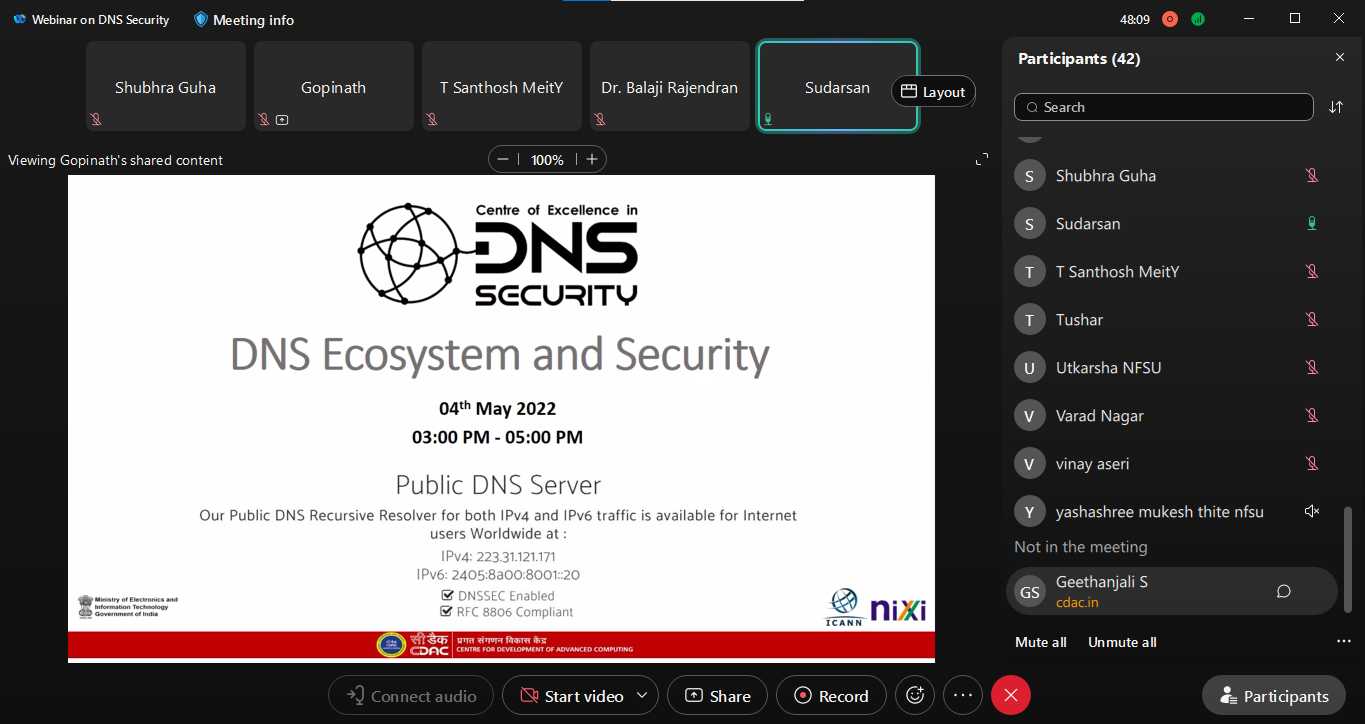1365x724 pixels.
Task: Click Participants (42) panel heading
Action: [1079, 59]
